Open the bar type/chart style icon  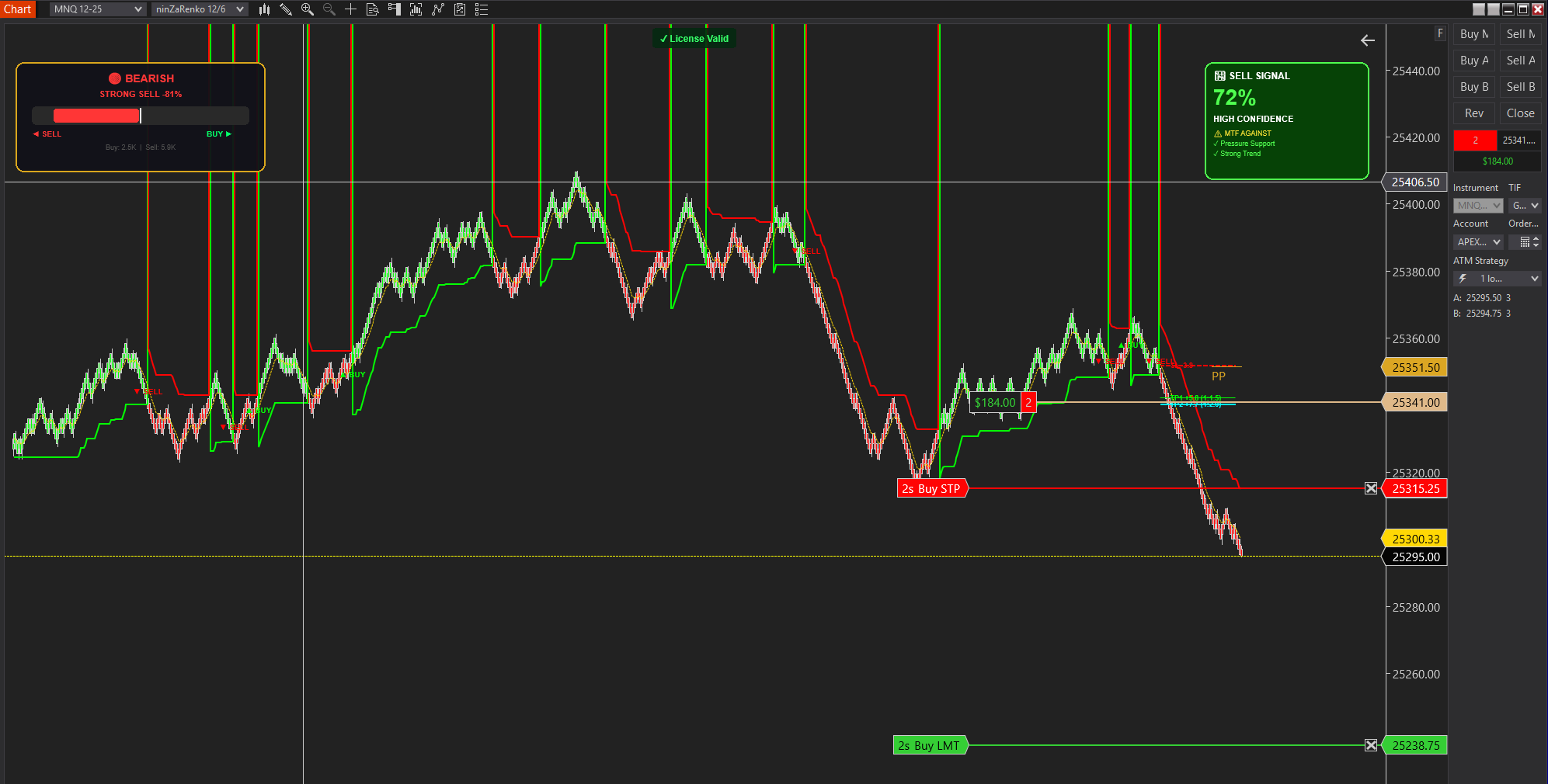coord(265,9)
